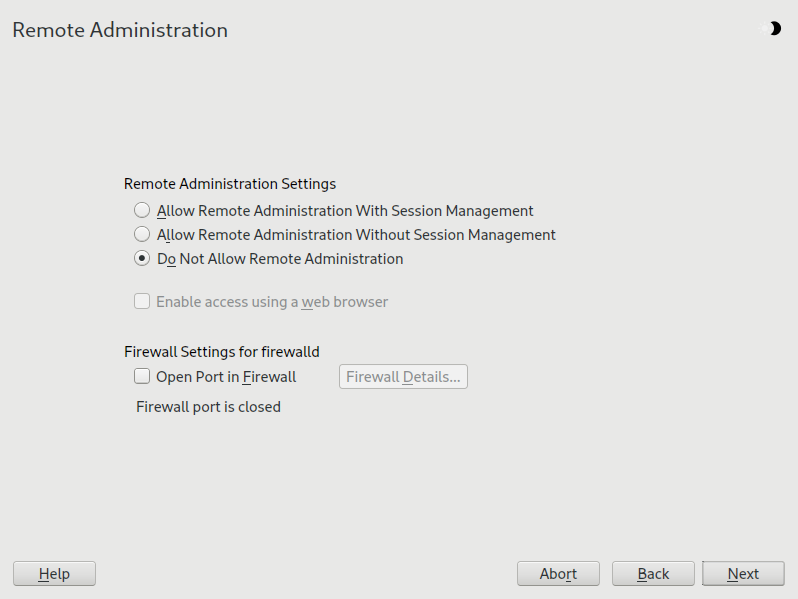Open the Firewall Details dialog
Image resolution: width=798 pixels, height=599 pixels.
pyautogui.click(x=403, y=377)
